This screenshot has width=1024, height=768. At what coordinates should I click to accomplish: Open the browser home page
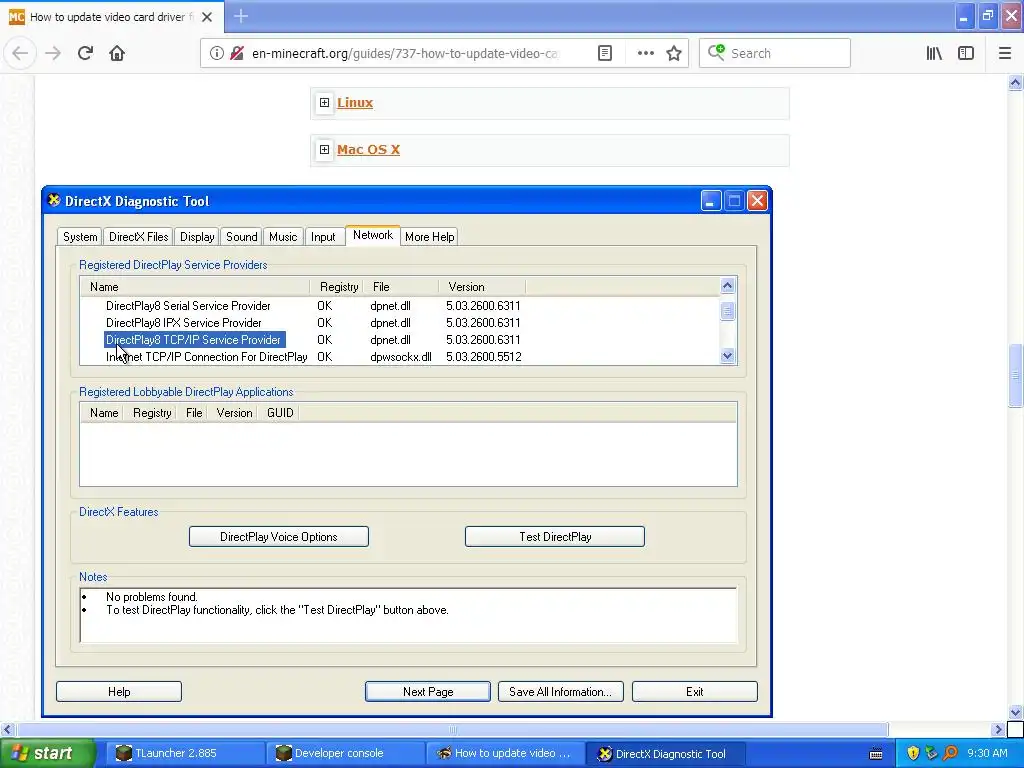click(117, 53)
